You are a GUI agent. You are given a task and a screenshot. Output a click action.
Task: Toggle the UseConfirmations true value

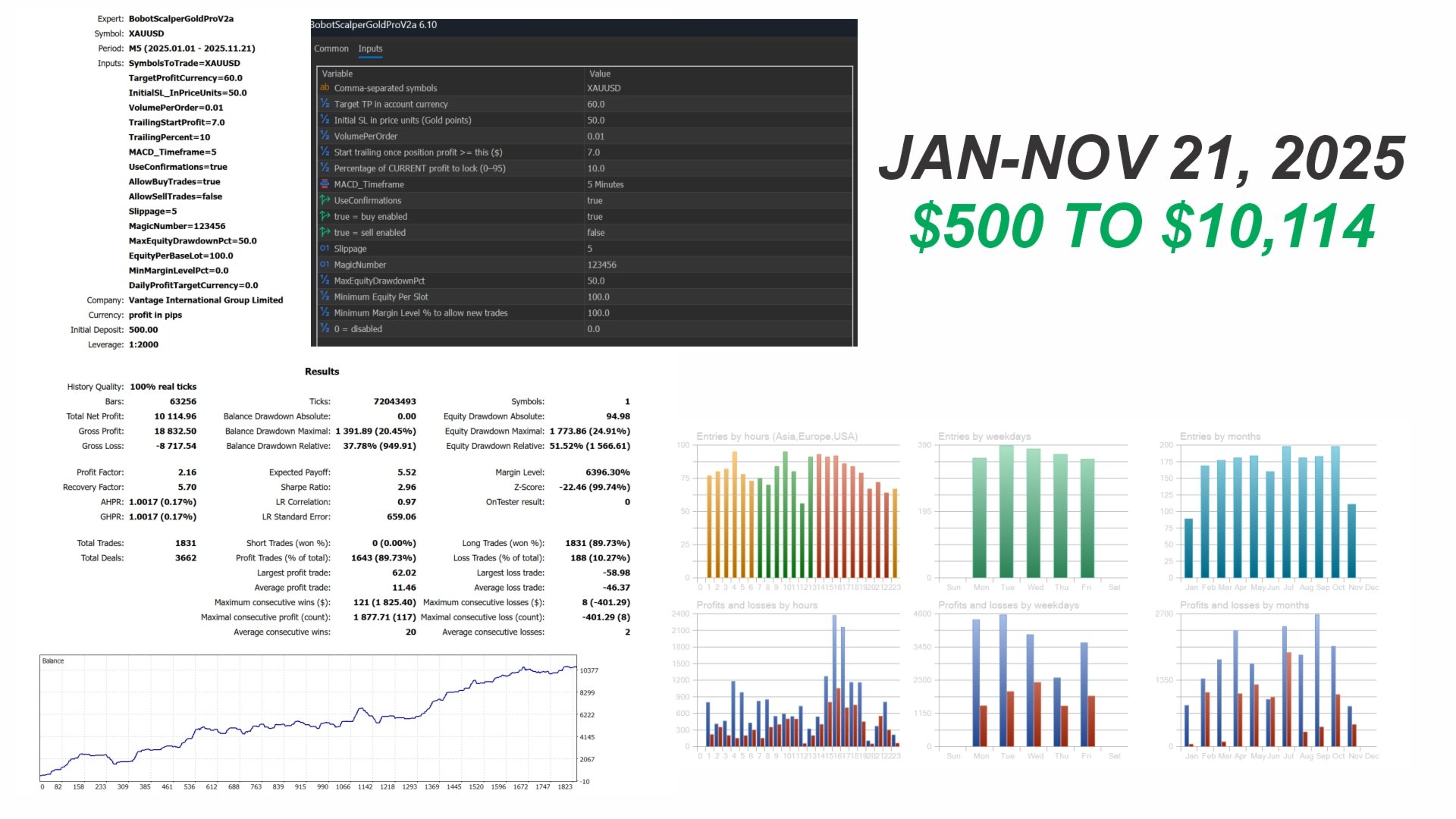(x=595, y=201)
